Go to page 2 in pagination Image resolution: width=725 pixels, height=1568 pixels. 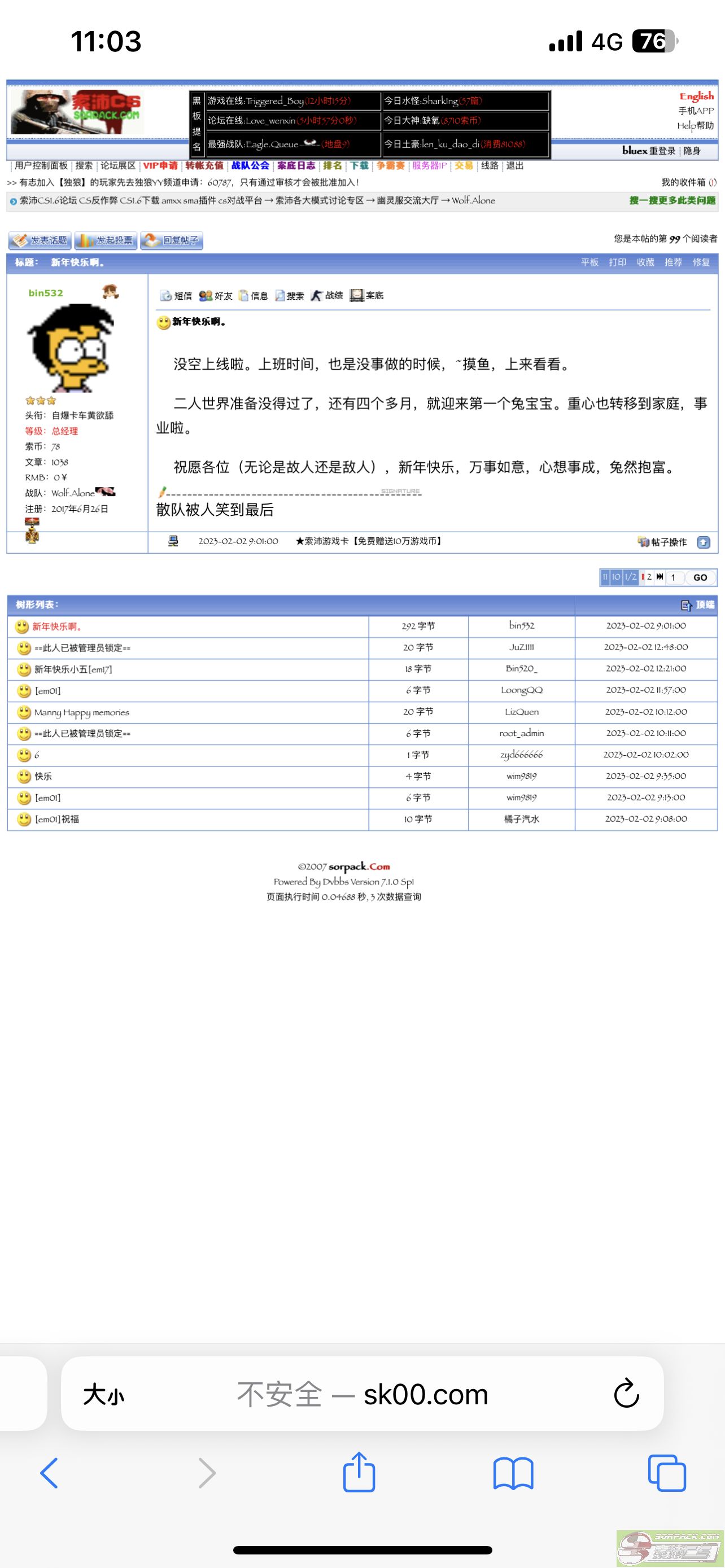click(649, 577)
